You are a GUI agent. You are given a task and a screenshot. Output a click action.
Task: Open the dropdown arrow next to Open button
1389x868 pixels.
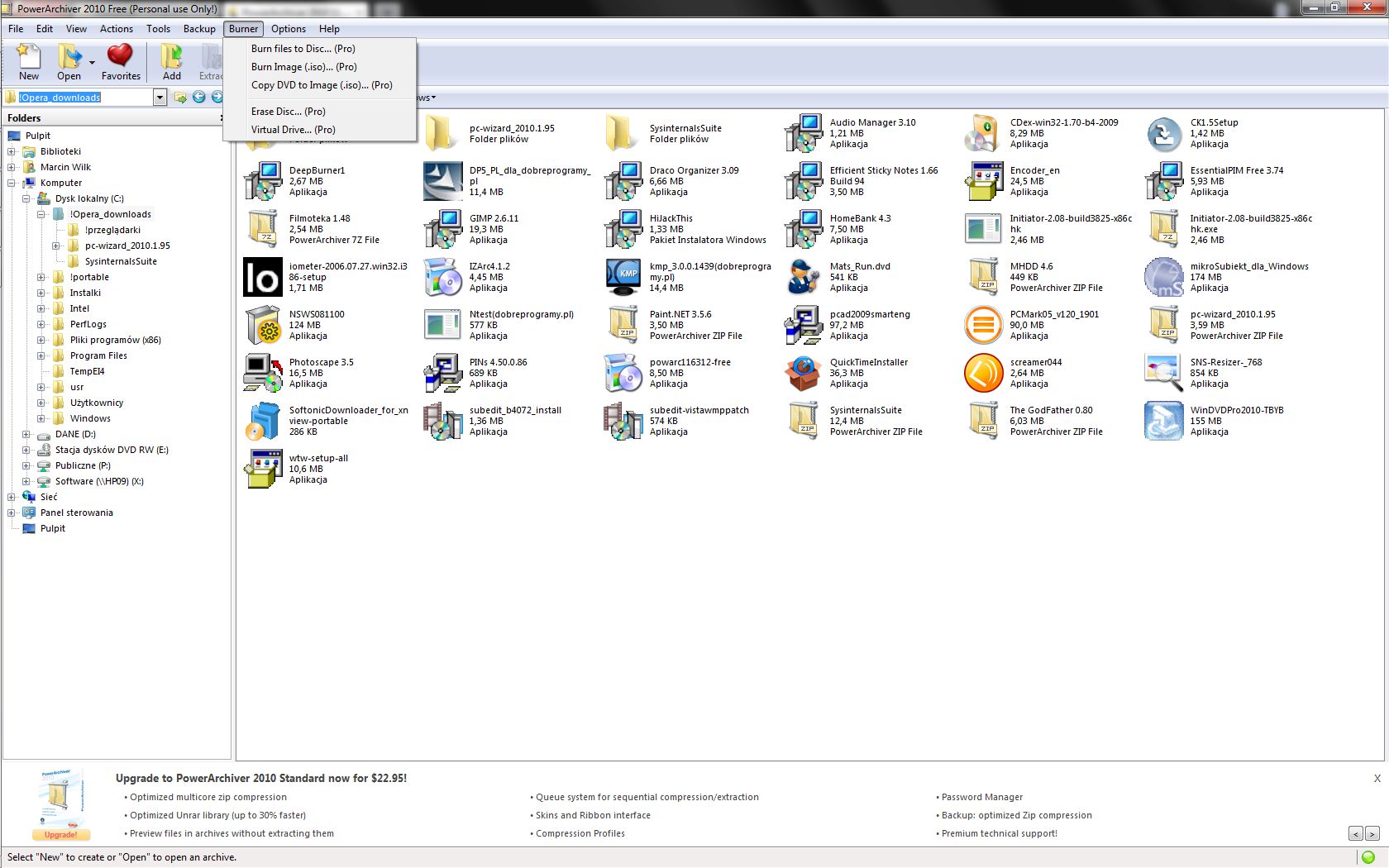92,63
